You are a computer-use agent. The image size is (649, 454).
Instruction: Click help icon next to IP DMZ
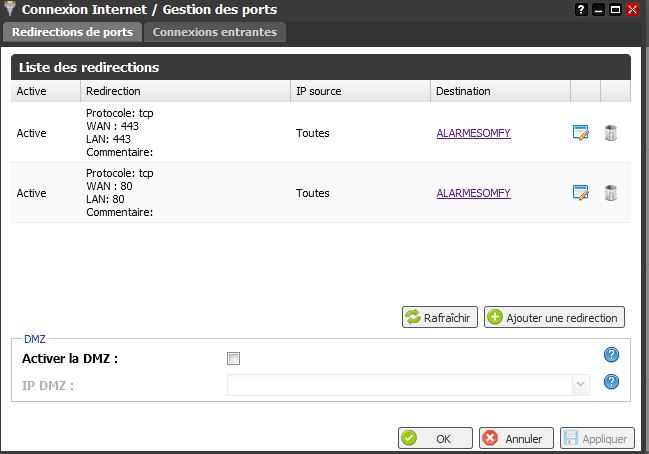(x=612, y=382)
